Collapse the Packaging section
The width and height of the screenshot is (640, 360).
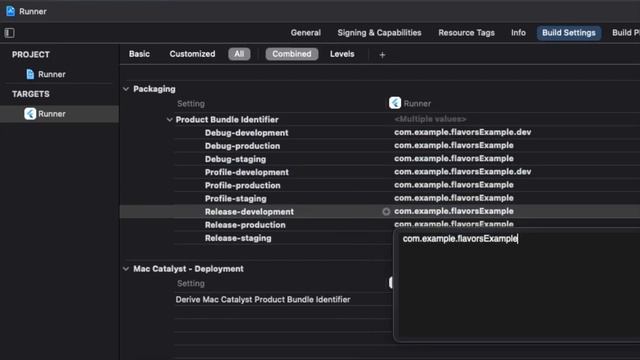point(126,89)
